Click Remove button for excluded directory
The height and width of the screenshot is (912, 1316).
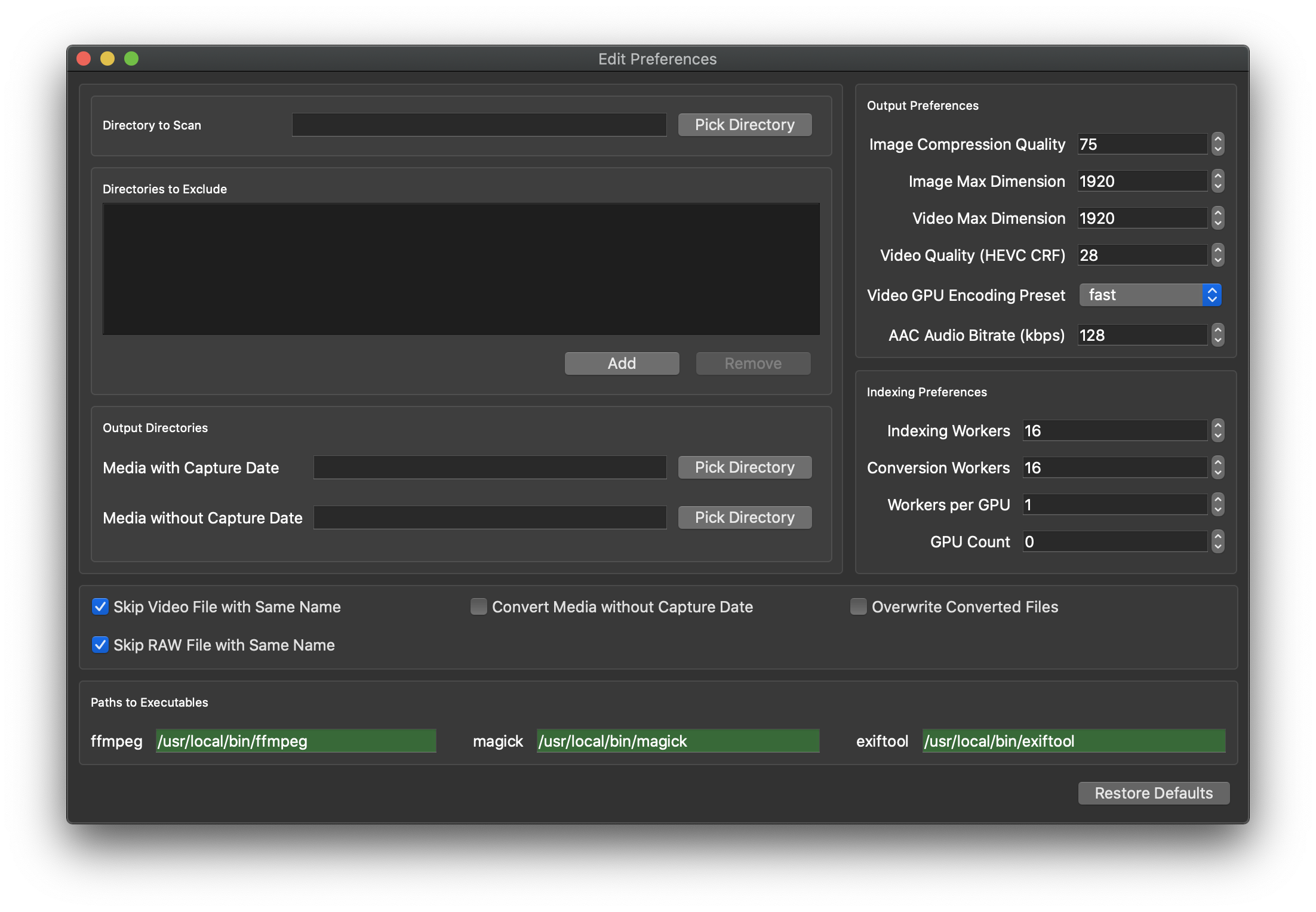point(753,363)
